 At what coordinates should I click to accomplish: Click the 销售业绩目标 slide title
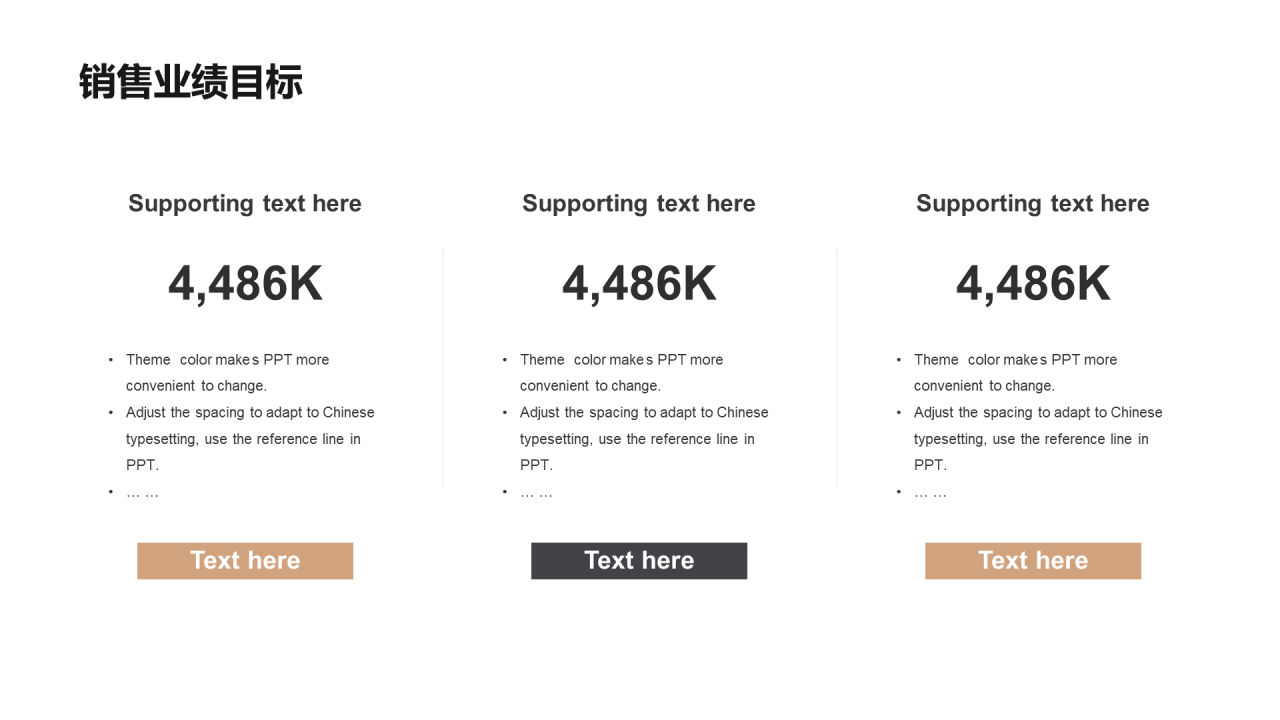[x=190, y=82]
